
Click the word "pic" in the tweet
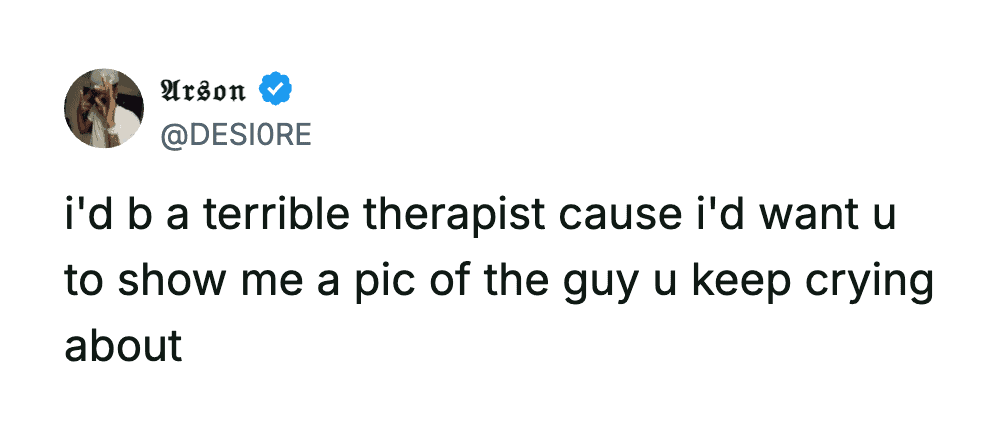380,283
